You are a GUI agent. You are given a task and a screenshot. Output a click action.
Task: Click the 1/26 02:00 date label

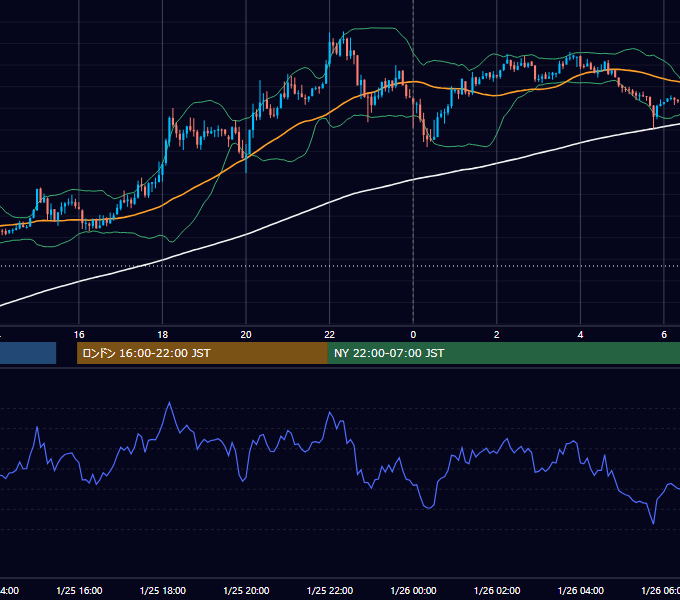coord(497,590)
